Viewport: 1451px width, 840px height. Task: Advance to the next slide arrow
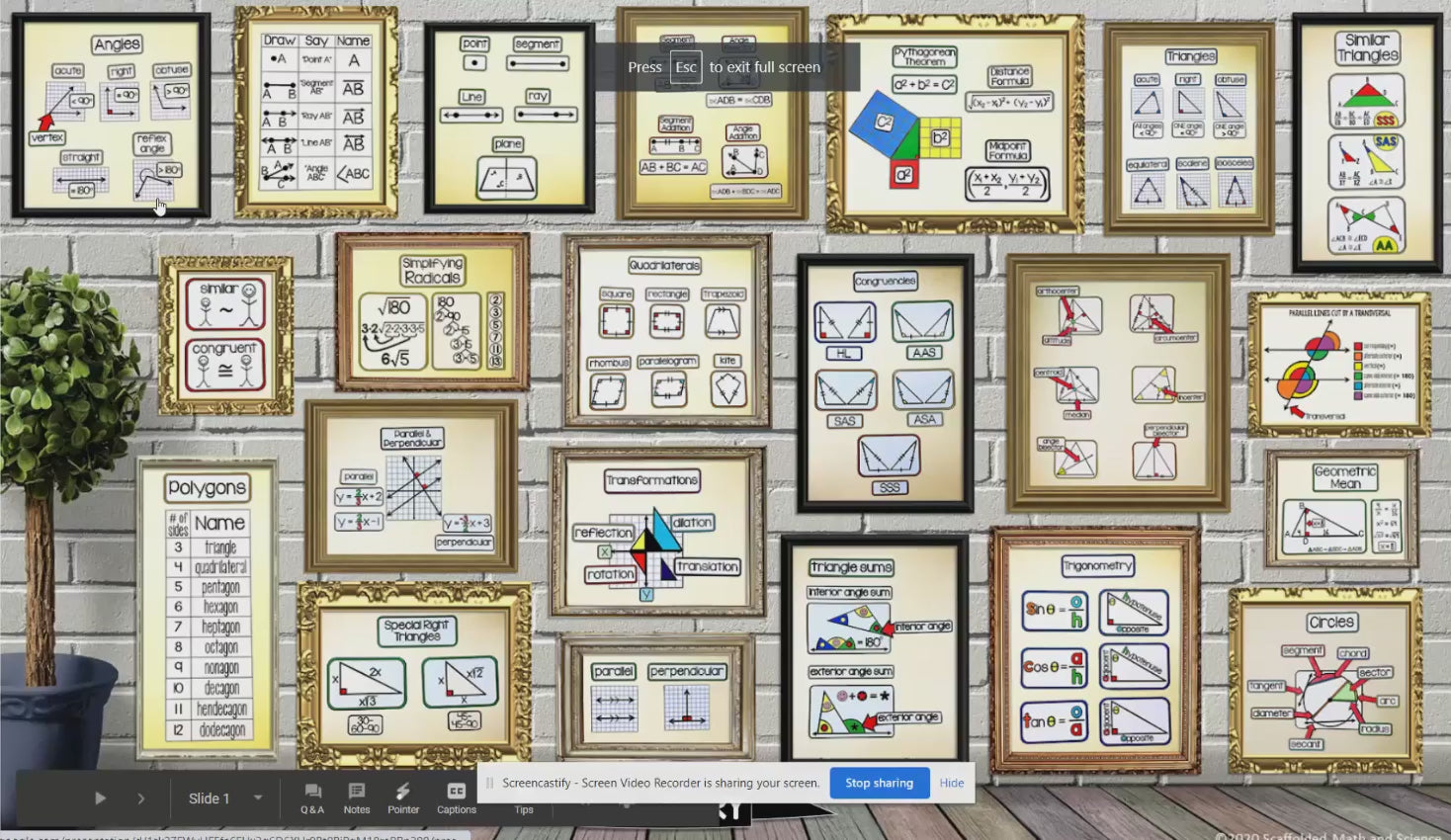(x=140, y=798)
